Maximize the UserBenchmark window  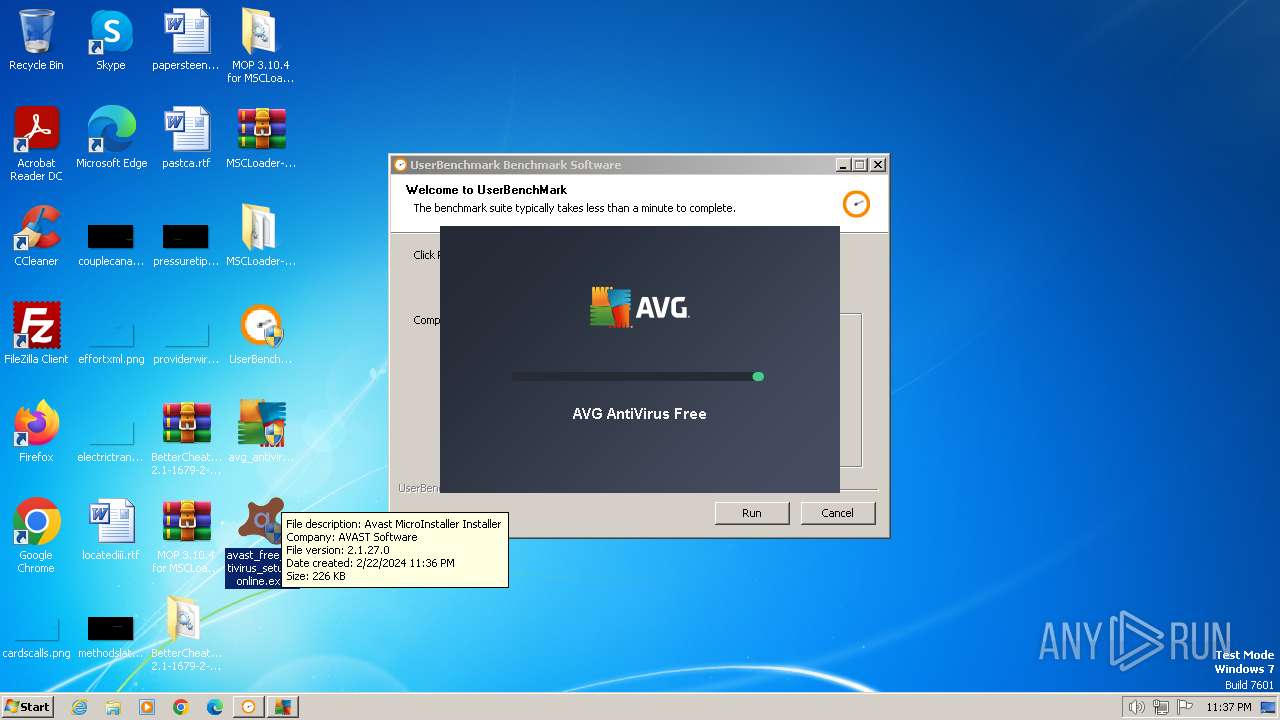coord(860,165)
